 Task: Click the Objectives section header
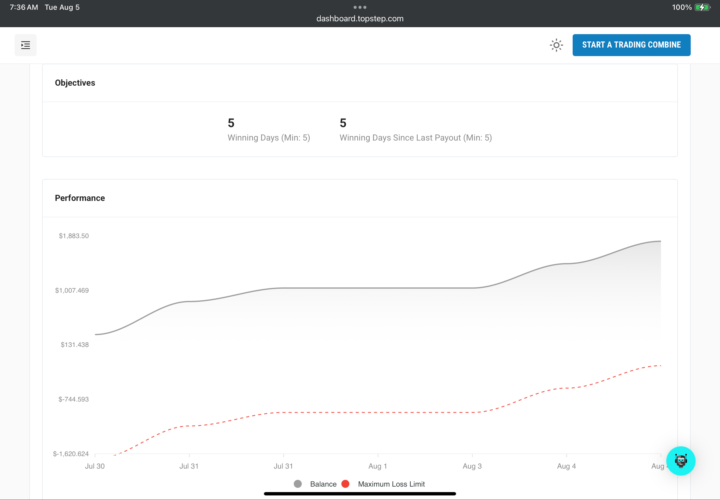click(x=75, y=83)
